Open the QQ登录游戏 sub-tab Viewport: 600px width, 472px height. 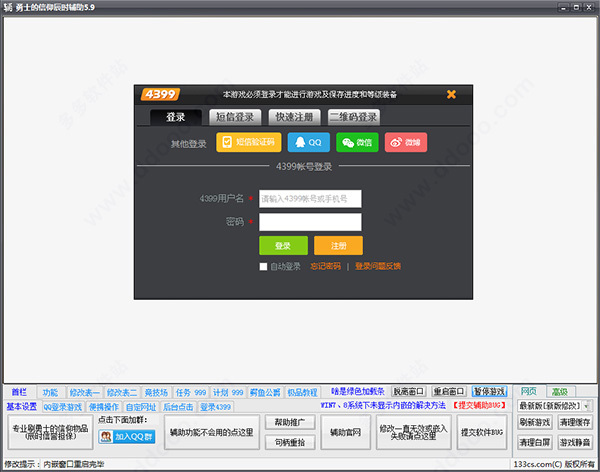[63, 407]
